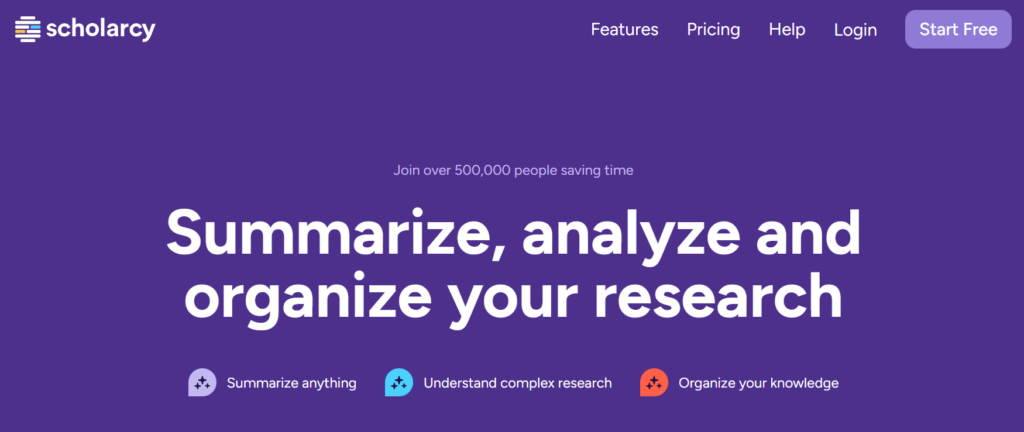Viewport: 1024px width, 432px height.
Task: Select the Summarize anything label
Action: pyautogui.click(x=291, y=383)
